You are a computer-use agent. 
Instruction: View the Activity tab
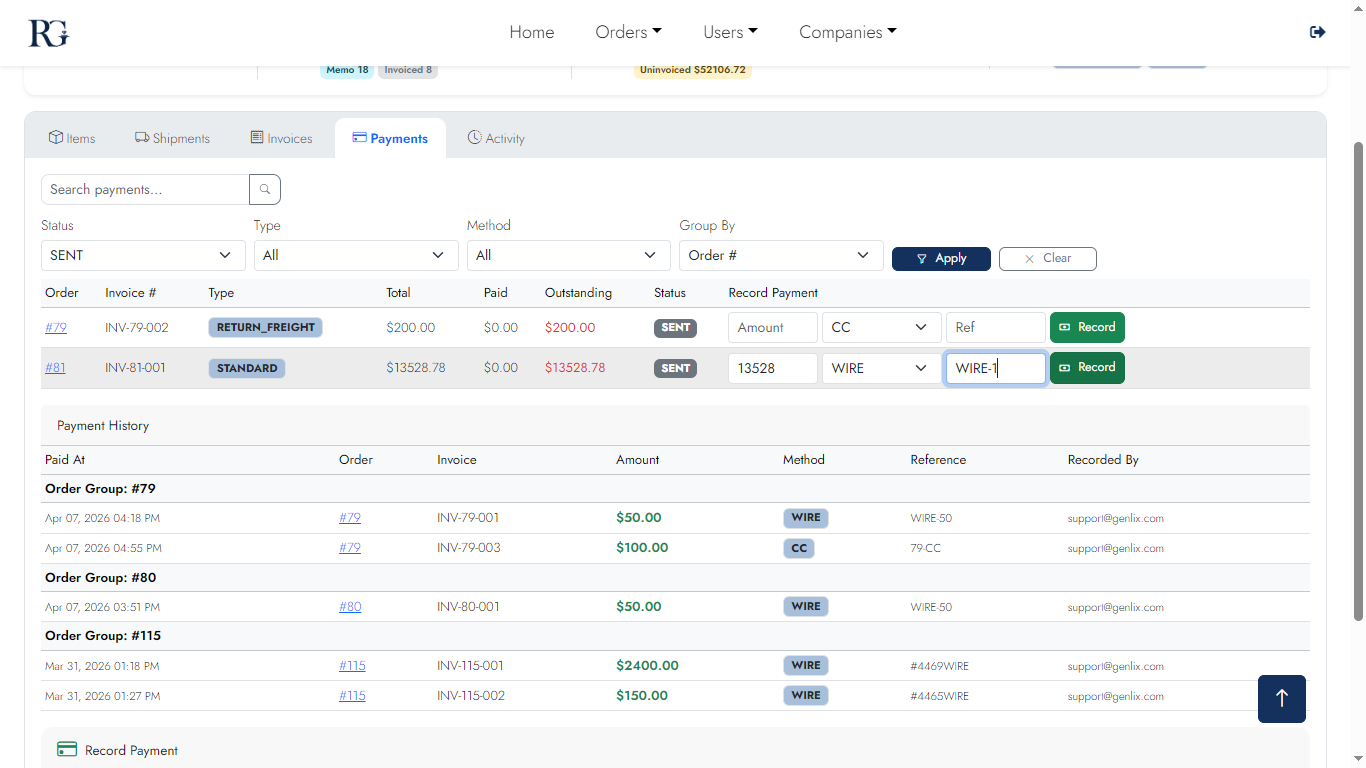click(496, 138)
